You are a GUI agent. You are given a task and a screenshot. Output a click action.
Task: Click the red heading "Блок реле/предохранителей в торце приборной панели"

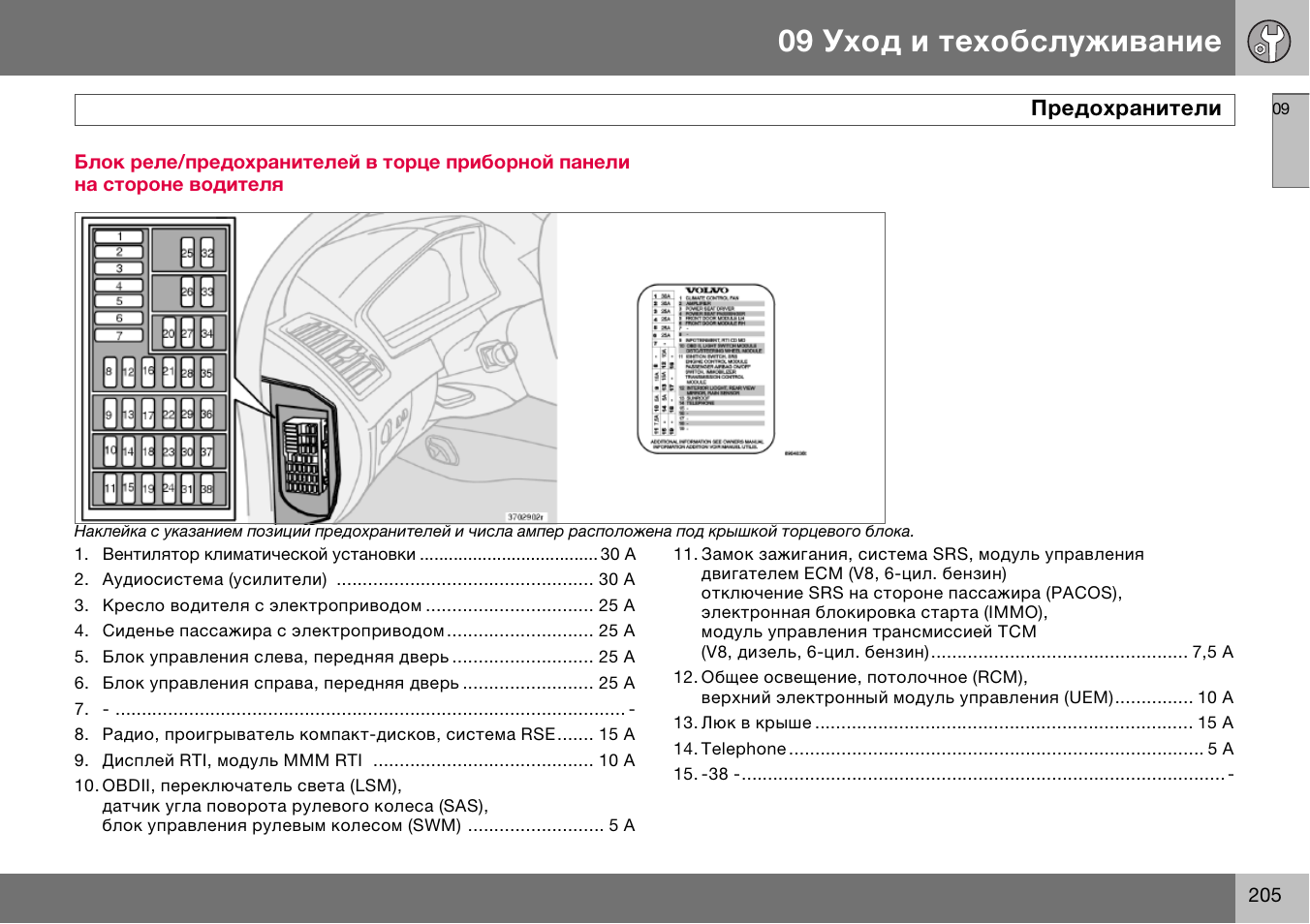click(x=352, y=162)
